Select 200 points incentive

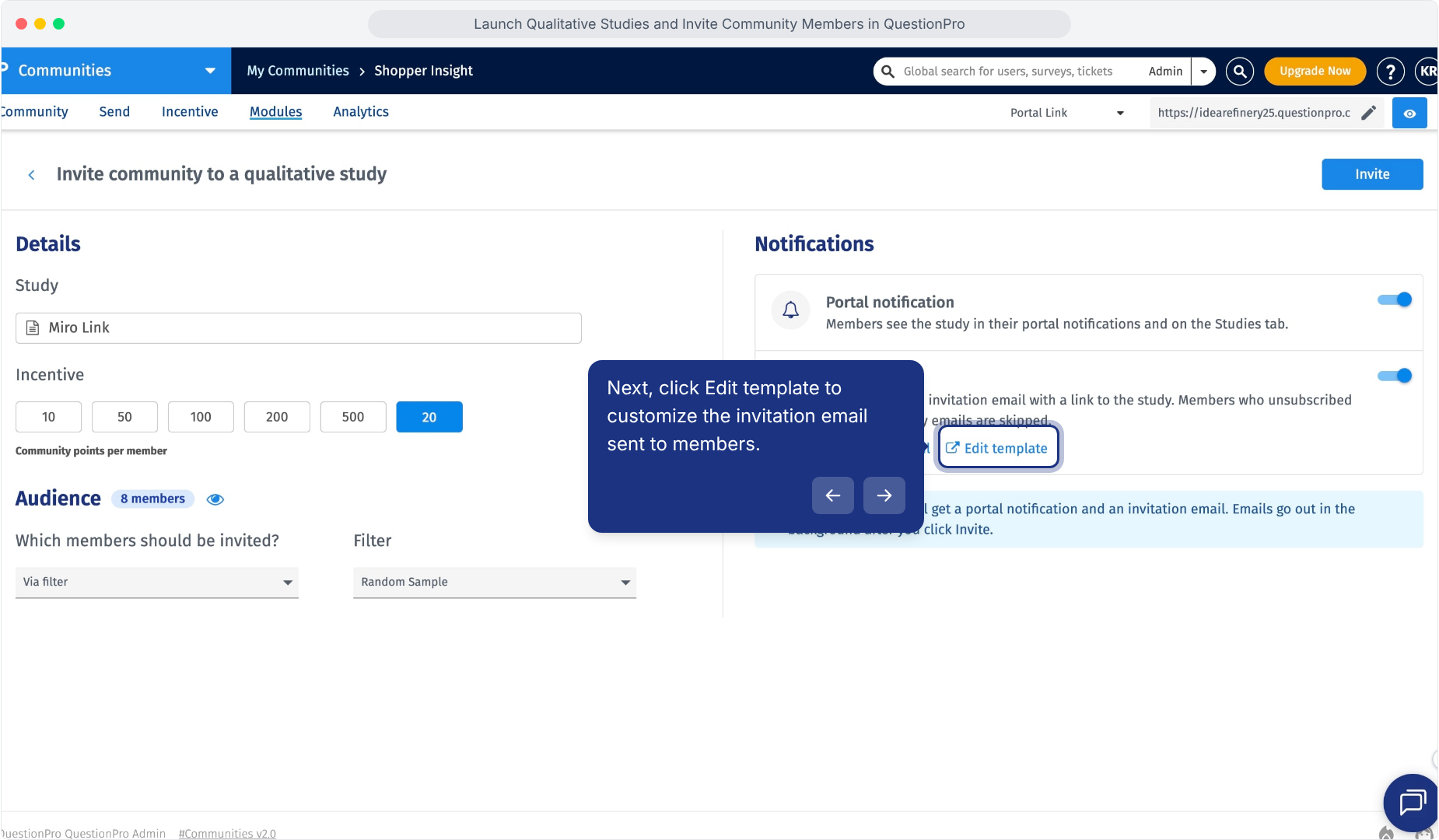point(277,417)
